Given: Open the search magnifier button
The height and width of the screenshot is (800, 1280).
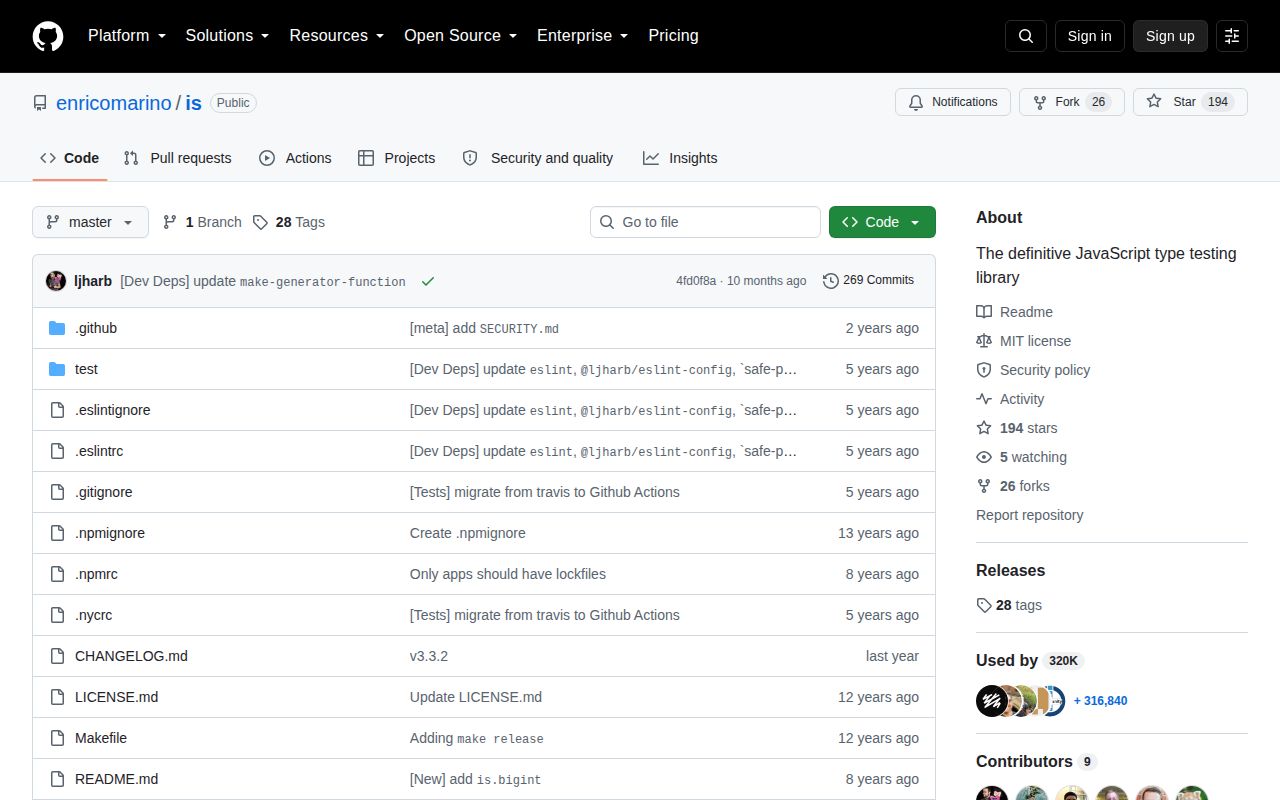Looking at the screenshot, I should [1026, 36].
